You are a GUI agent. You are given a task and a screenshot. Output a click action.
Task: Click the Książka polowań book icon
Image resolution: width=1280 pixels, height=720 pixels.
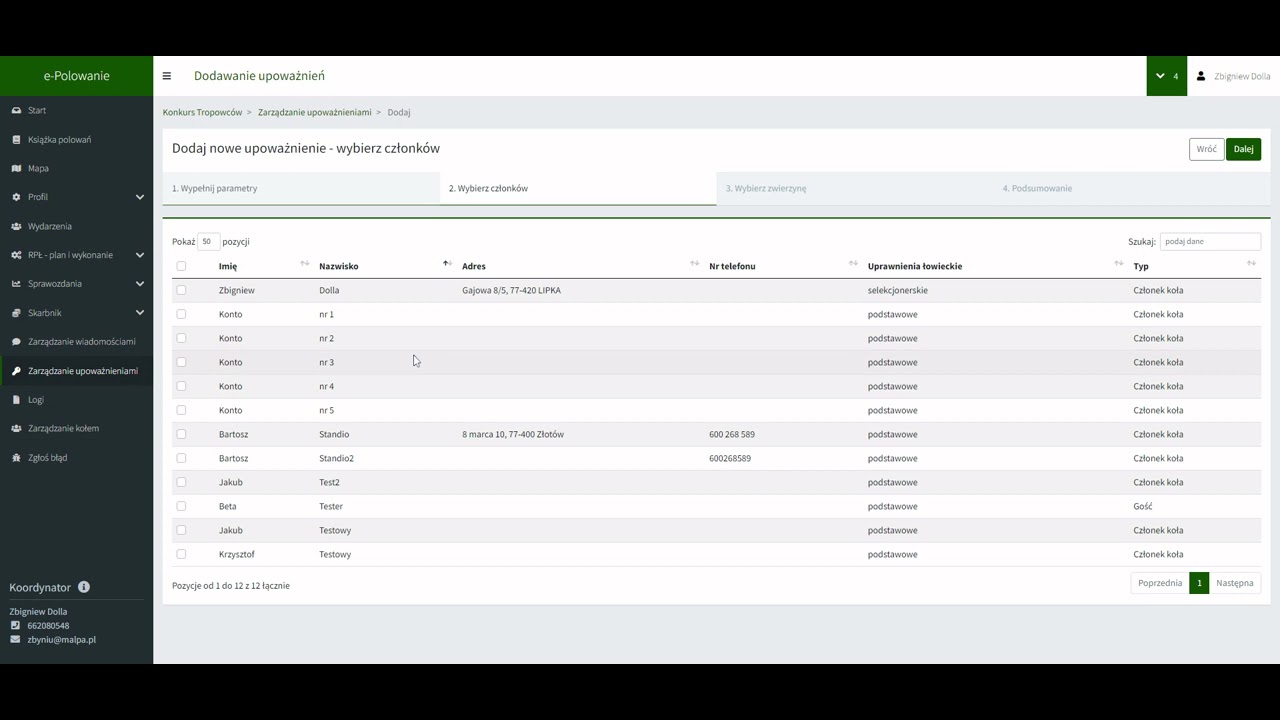[16, 139]
